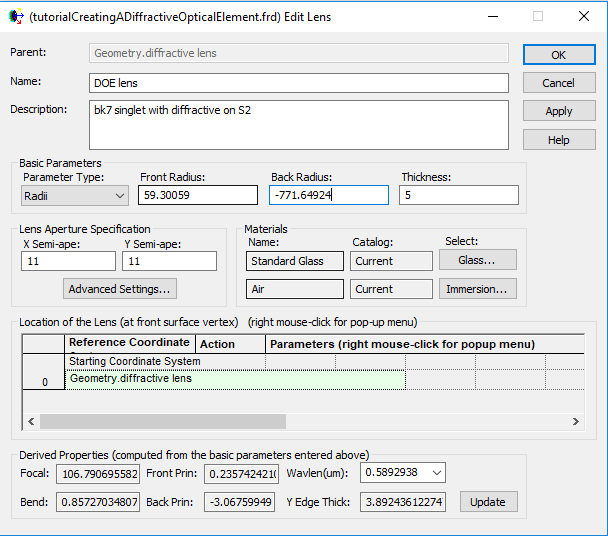Focus the X Semi-ape field
The width and height of the screenshot is (608, 536).
coord(68,261)
